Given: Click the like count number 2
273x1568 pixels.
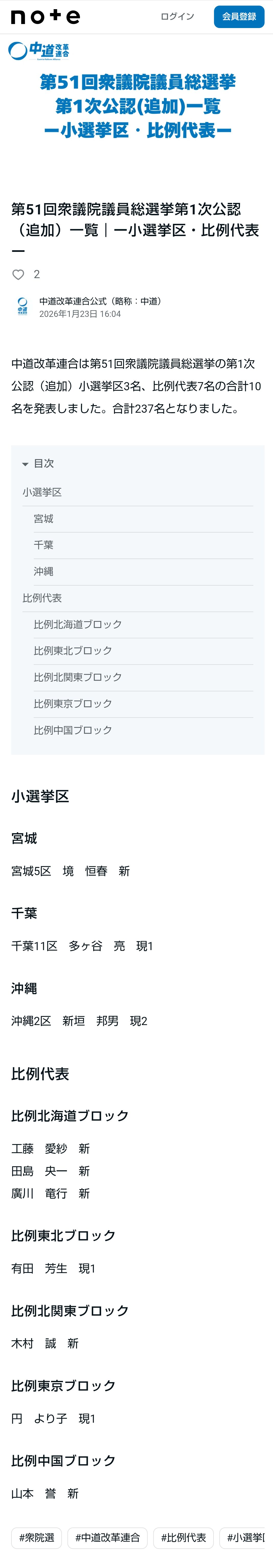Looking at the screenshot, I should coord(37,275).
